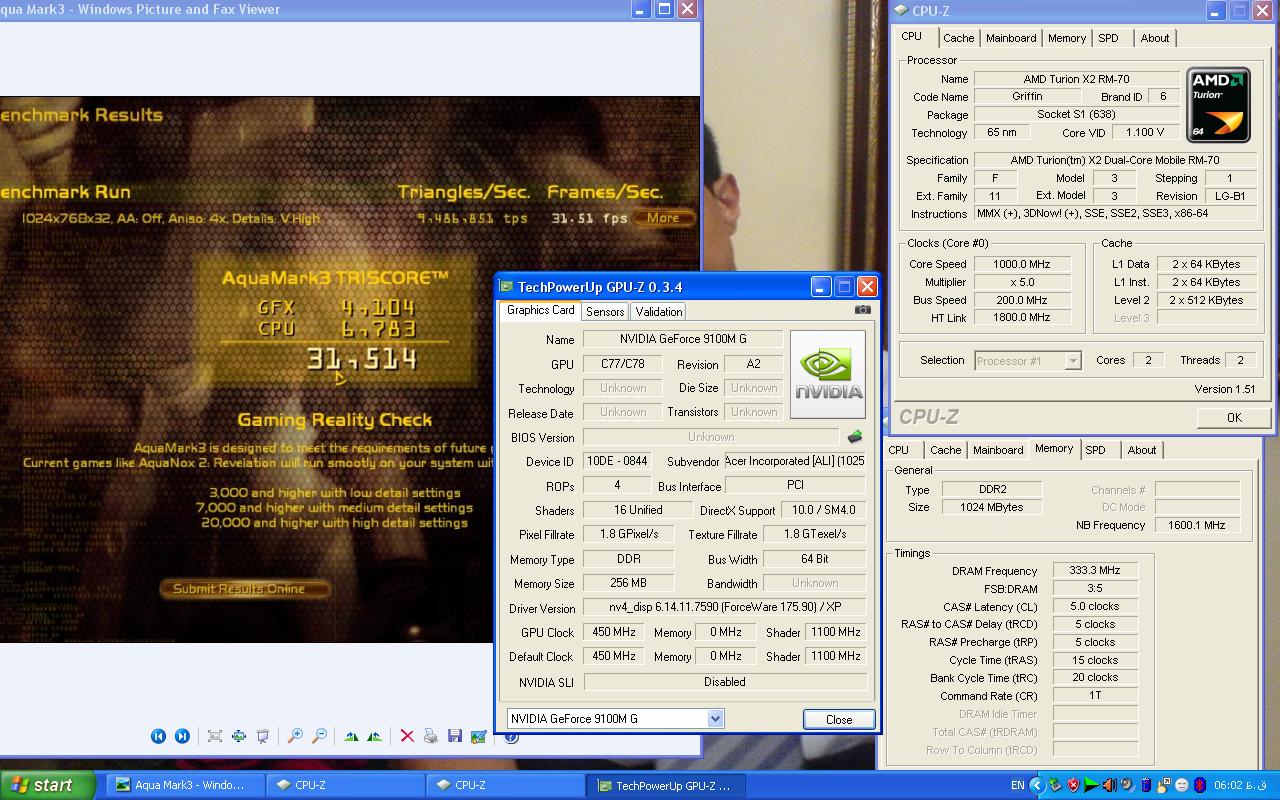Click the Core Speed 1000.0 MHz value
This screenshot has width=1280, height=800.
click(1021, 264)
